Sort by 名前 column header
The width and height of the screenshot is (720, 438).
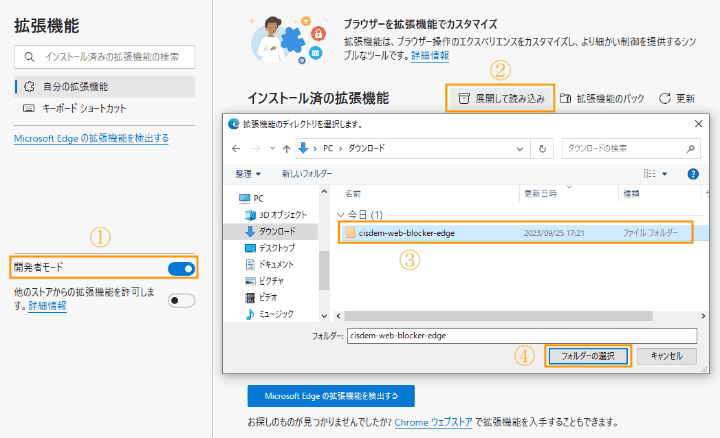click(353, 194)
